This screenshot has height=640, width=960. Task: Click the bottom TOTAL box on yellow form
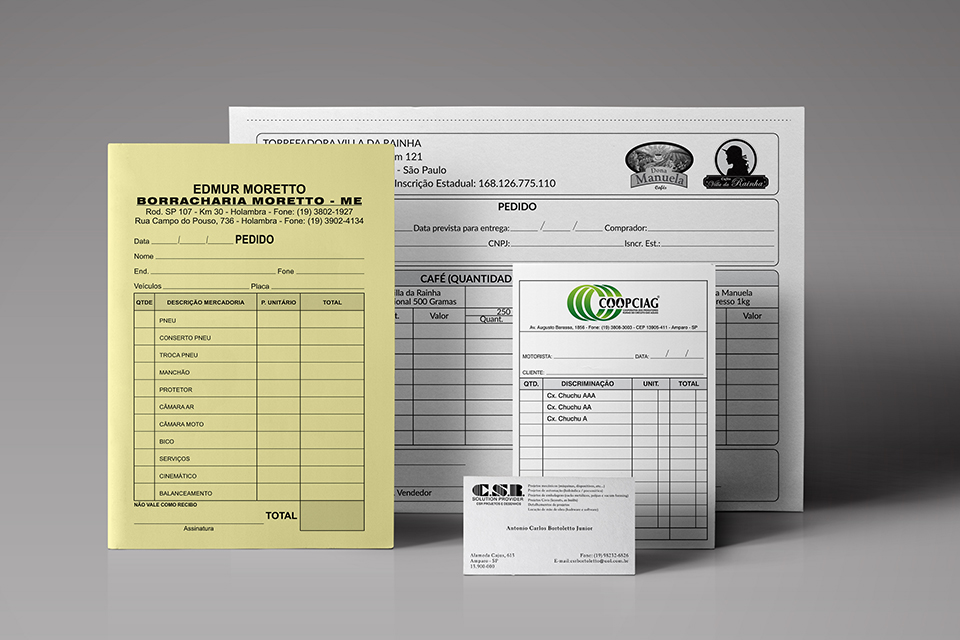coord(332,516)
